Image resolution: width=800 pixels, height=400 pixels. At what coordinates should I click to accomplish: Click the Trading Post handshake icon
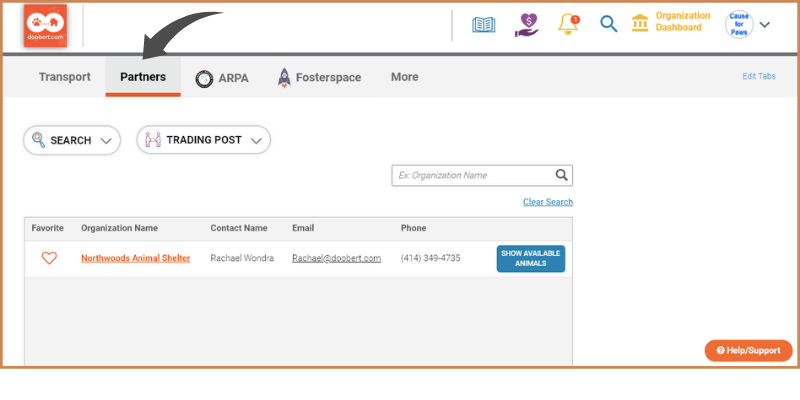point(153,140)
